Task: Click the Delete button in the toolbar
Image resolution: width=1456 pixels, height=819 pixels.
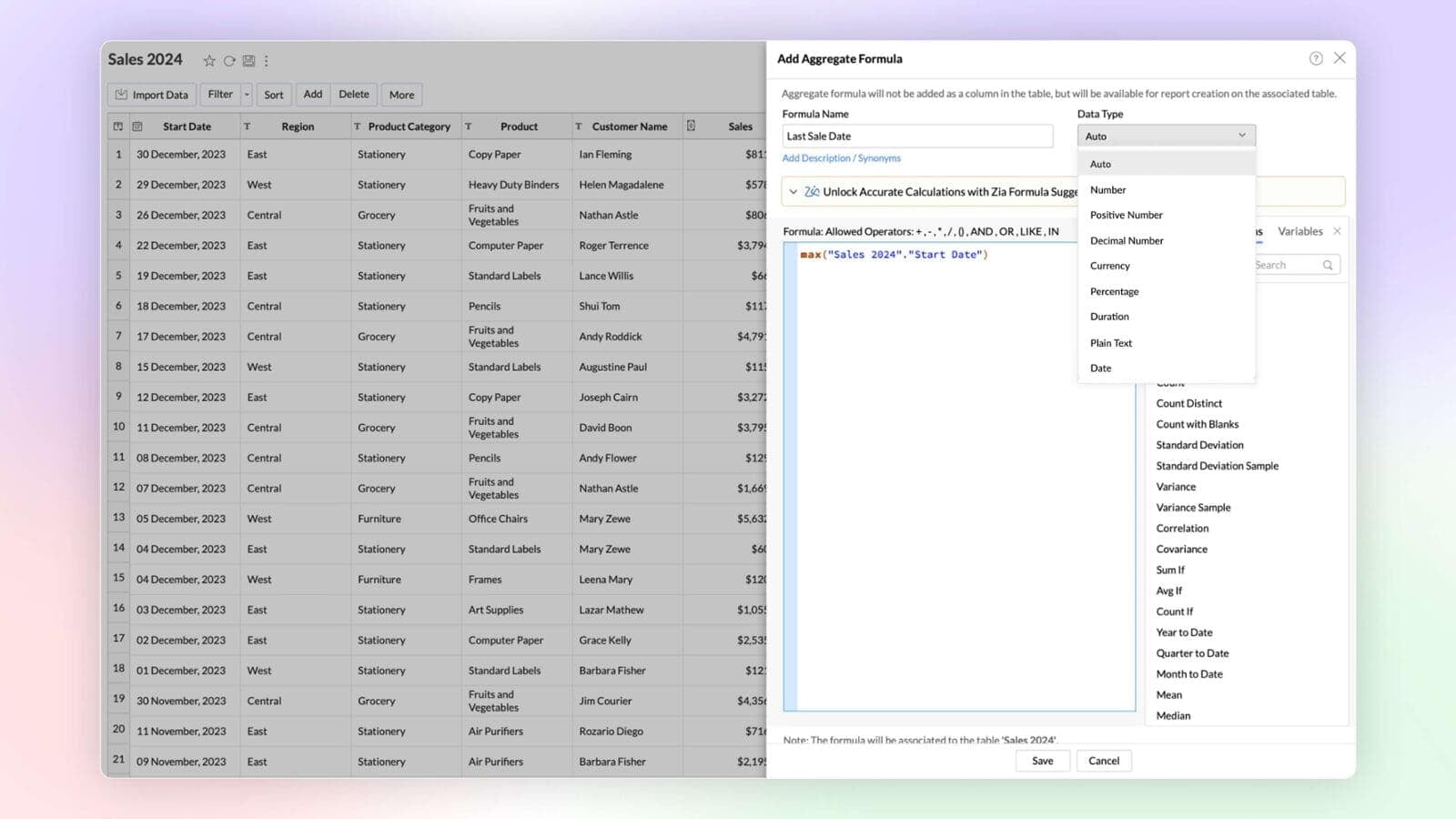Action: point(354,95)
